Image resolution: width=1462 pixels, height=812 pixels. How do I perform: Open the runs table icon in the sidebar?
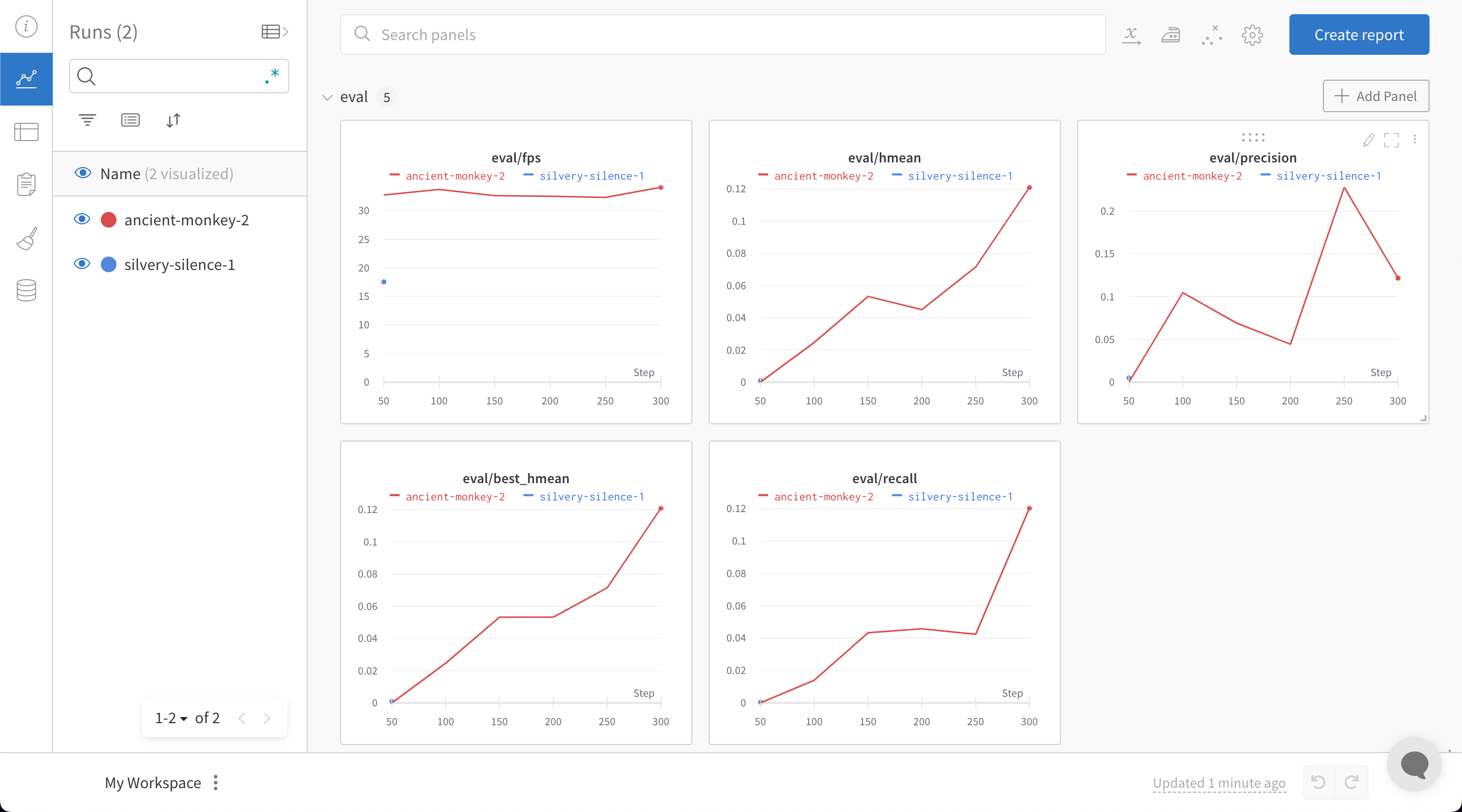coord(26,131)
